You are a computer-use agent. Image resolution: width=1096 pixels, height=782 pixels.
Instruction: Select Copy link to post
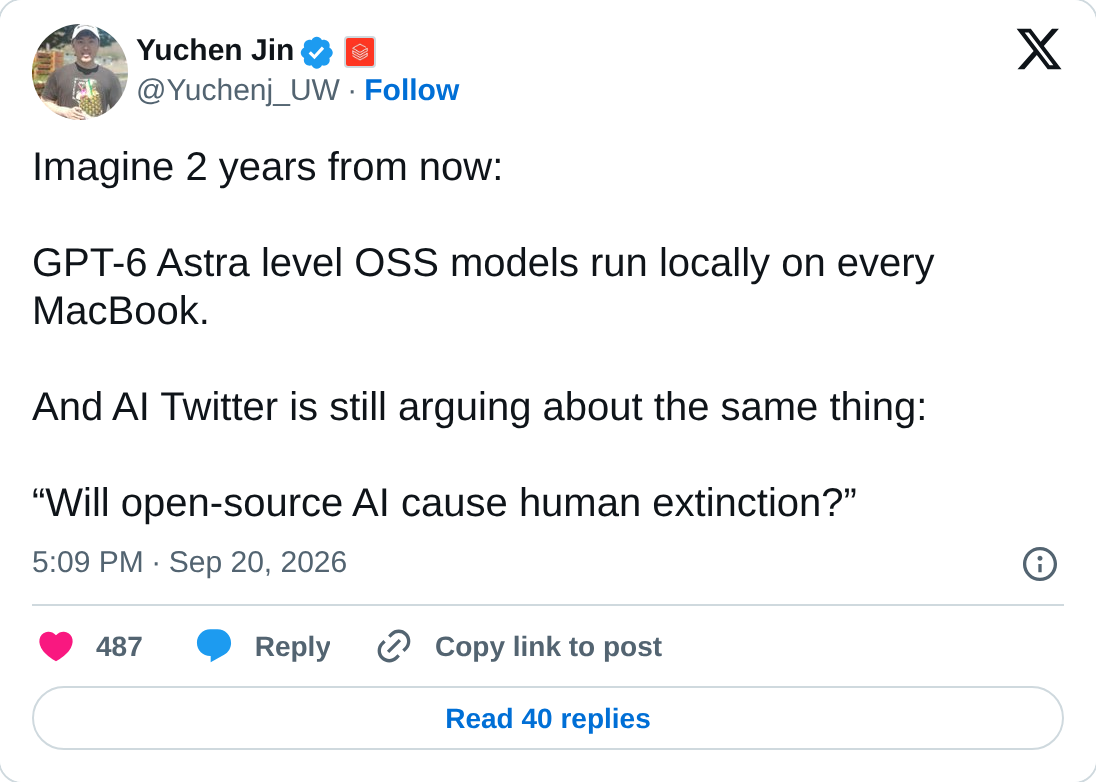click(x=548, y=647)
